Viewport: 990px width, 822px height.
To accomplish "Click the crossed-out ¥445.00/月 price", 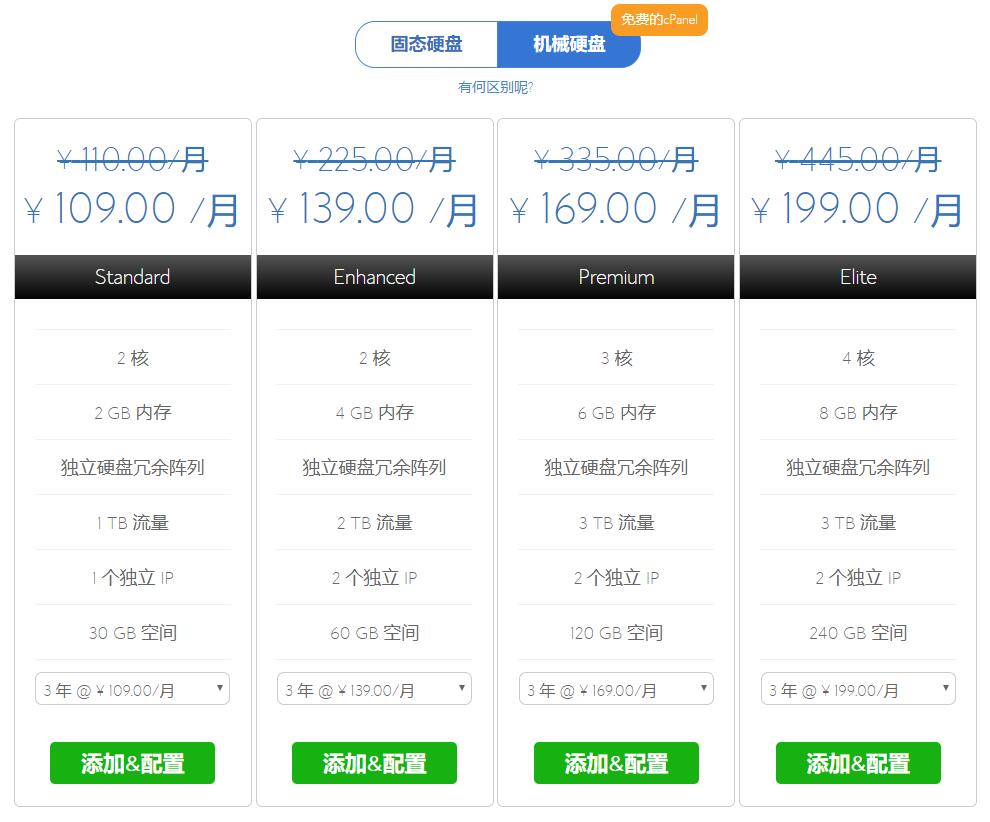I will [x=858, y=158].
